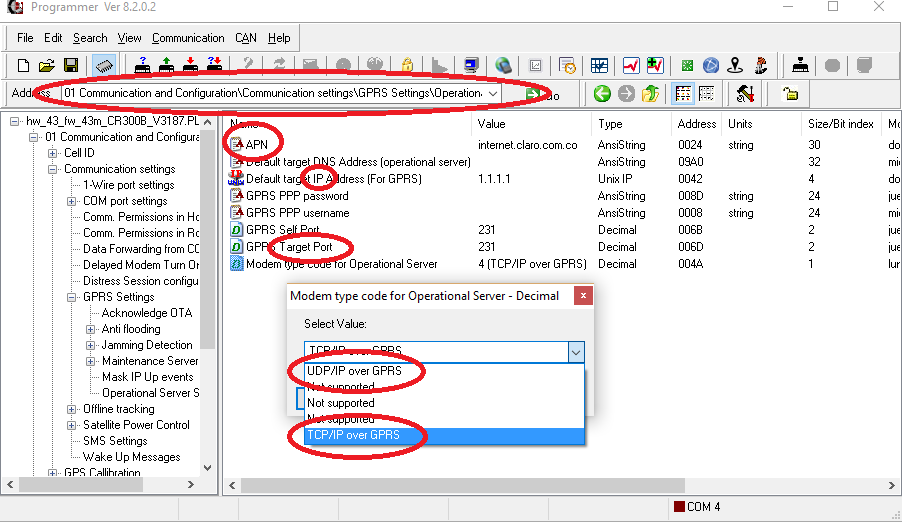Click the highlighted chip icon in the toolbar

tap(104, 65)
